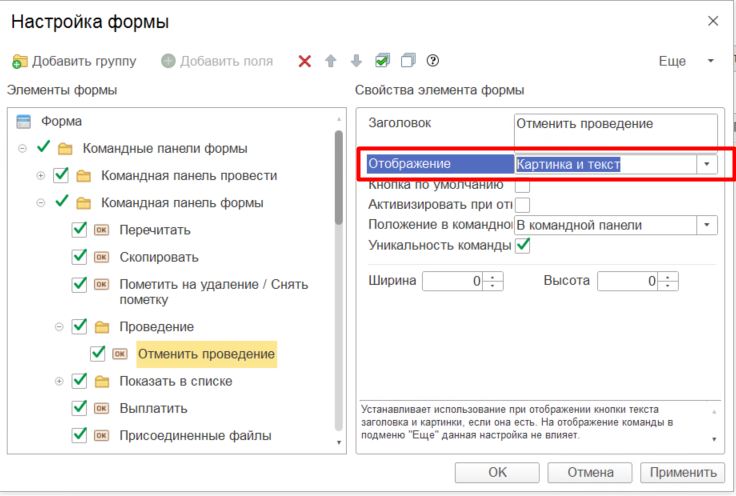The width and height of the screenshot is (736, 496).
Task: Enable the Кнопка по умолчанию checkbox
Action: (522, 185)
